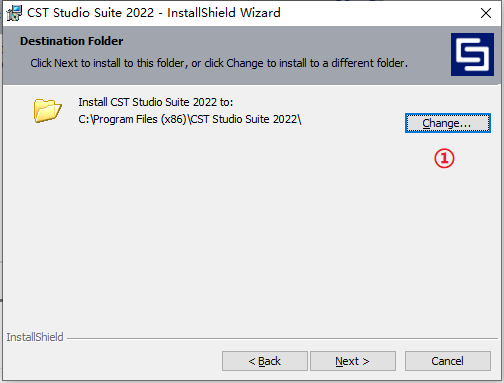
Task: Open the Change... destination folder dialog
Action: coord(448,123)
